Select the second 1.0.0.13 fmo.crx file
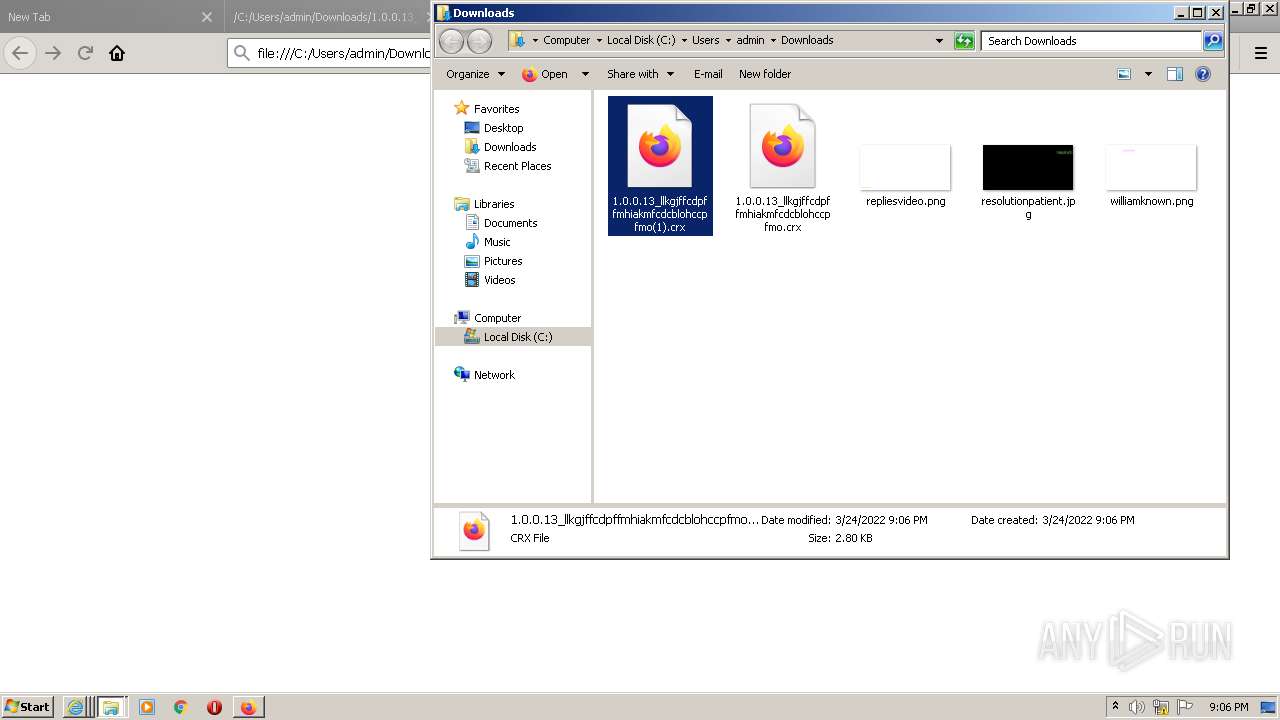1280x720 pixels. pos(782,168)
